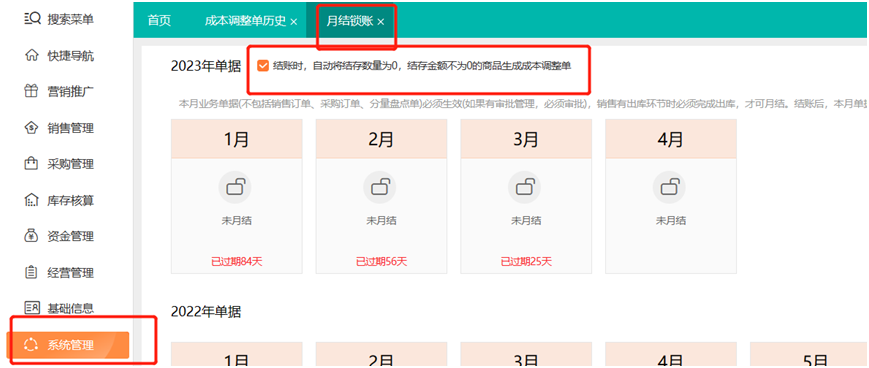Switch to the 首页 tab

click(x=159, y=21)
